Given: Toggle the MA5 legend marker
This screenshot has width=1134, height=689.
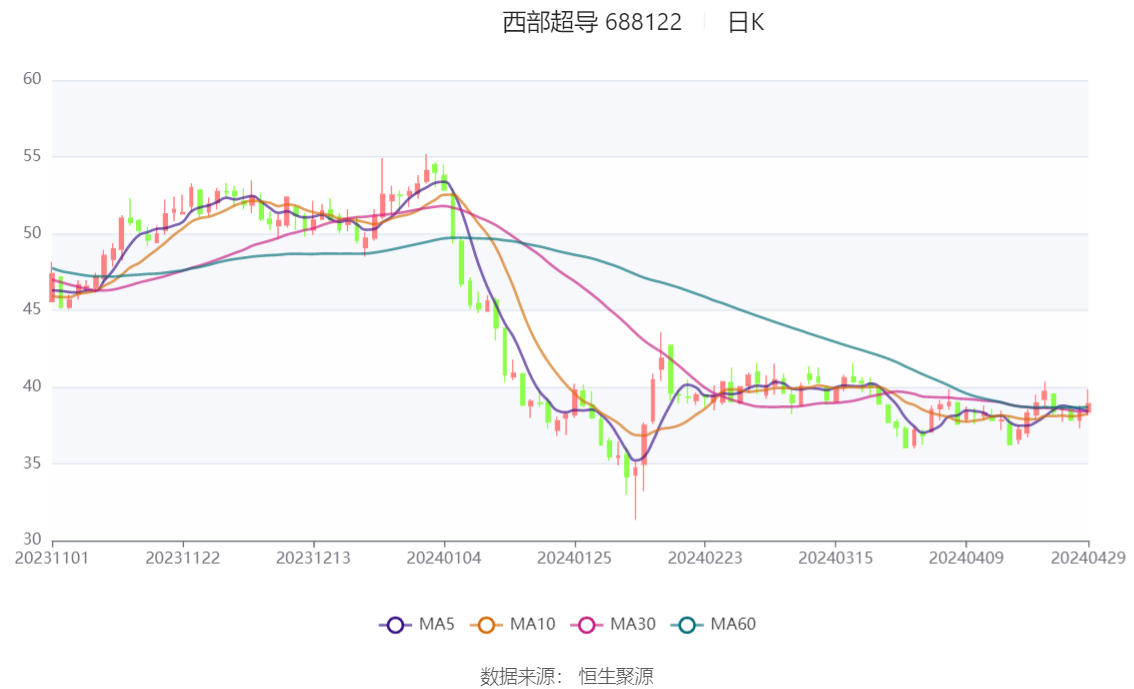Looking at the screenshot, I should pyautogui.click(x=395, y=625).
